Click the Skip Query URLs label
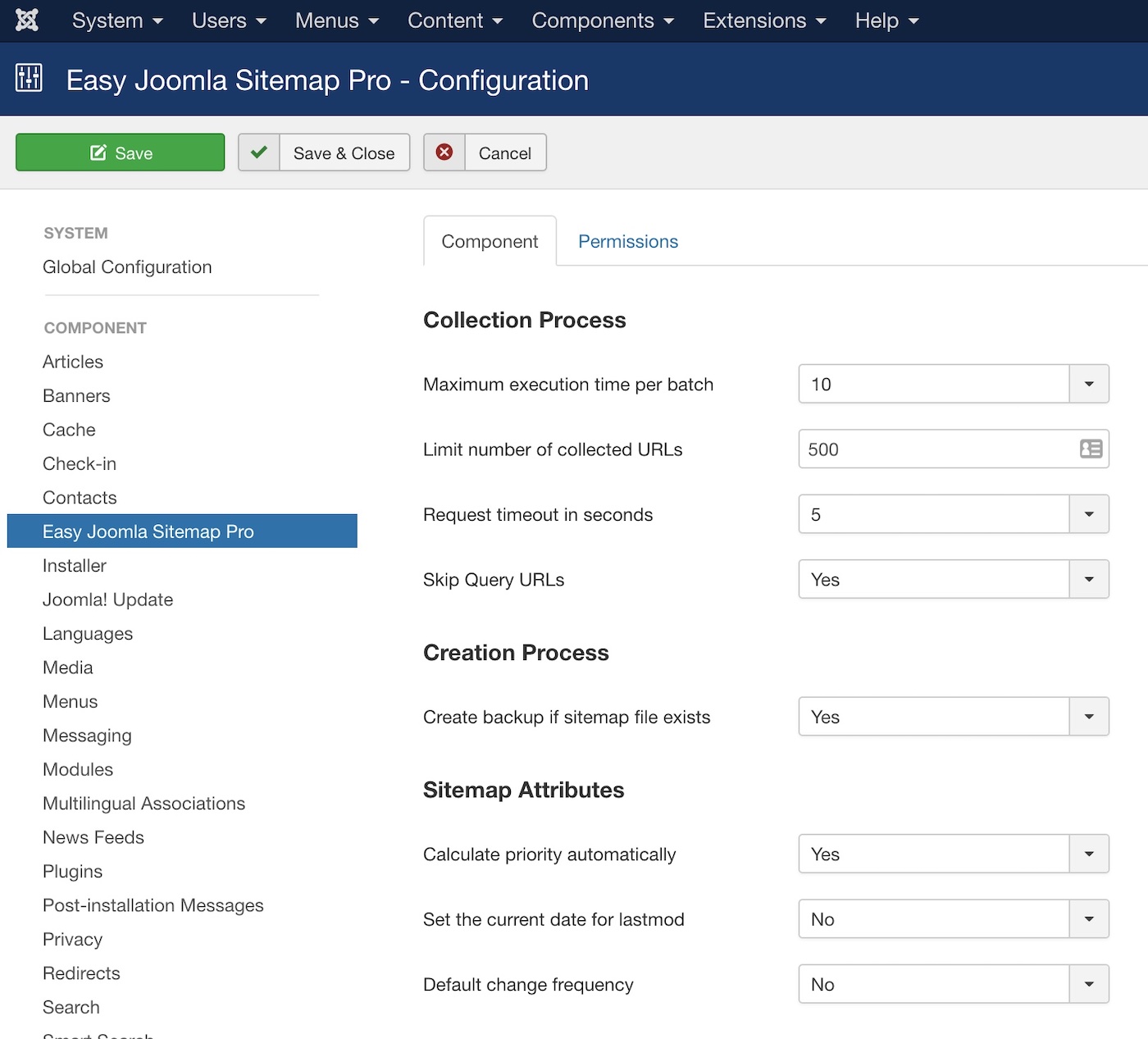This screenshot has width=1148, height=1039. tap(494, 580)
